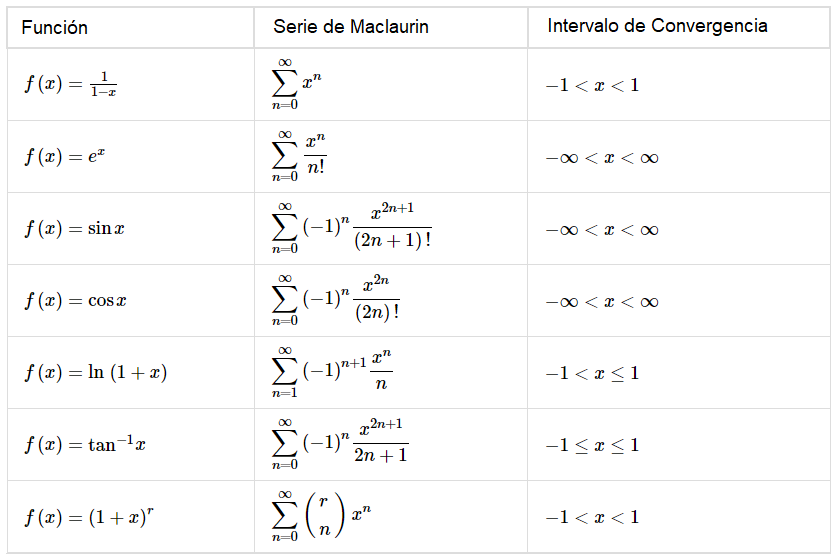The height and width of the screenshot is (556, 834).
Task: Click the "Serie de Maclaurin" column header
Action: (x=351, y=27)
